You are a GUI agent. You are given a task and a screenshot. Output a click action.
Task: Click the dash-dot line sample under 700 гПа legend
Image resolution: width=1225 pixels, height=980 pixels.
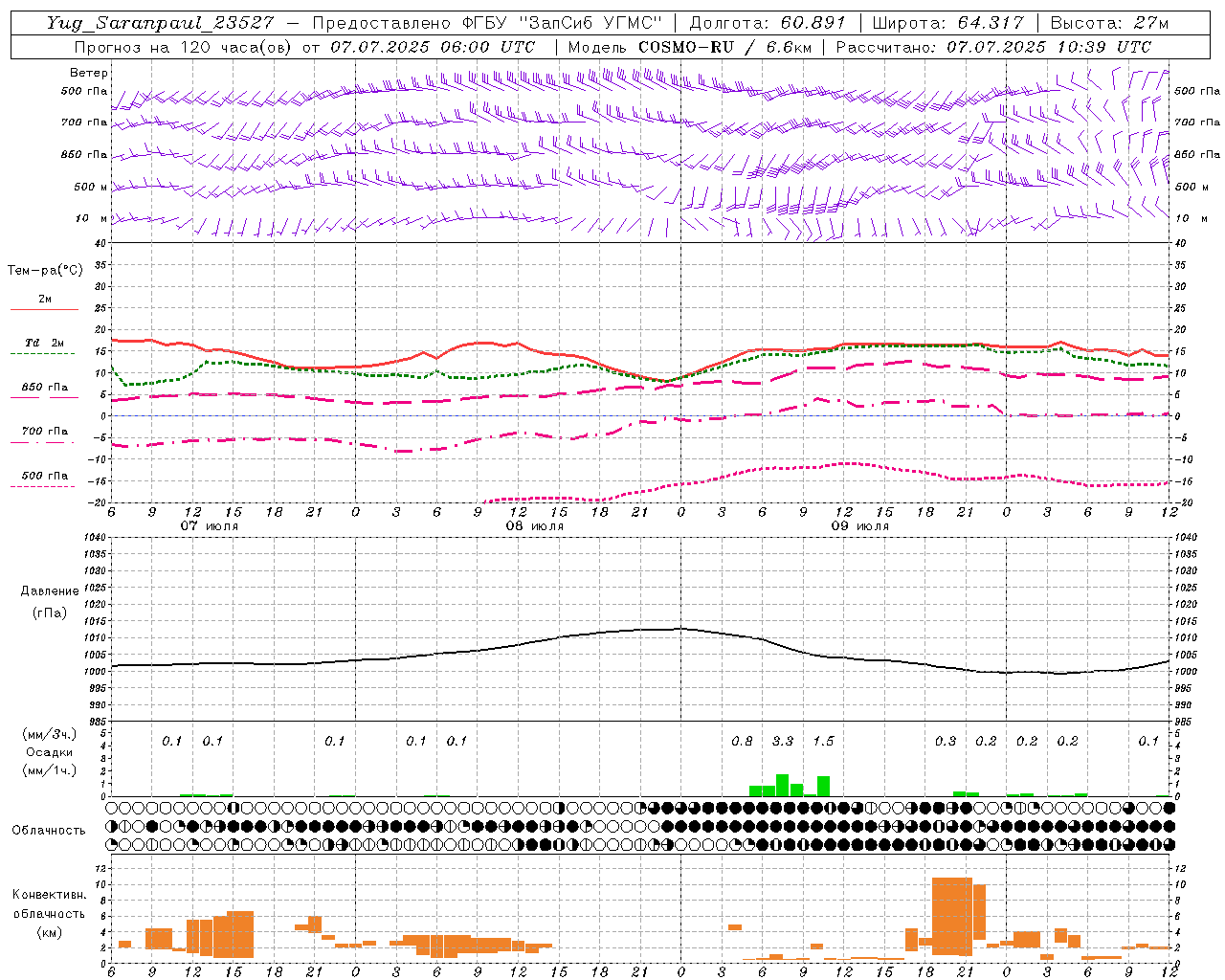(x=43, y=442)
